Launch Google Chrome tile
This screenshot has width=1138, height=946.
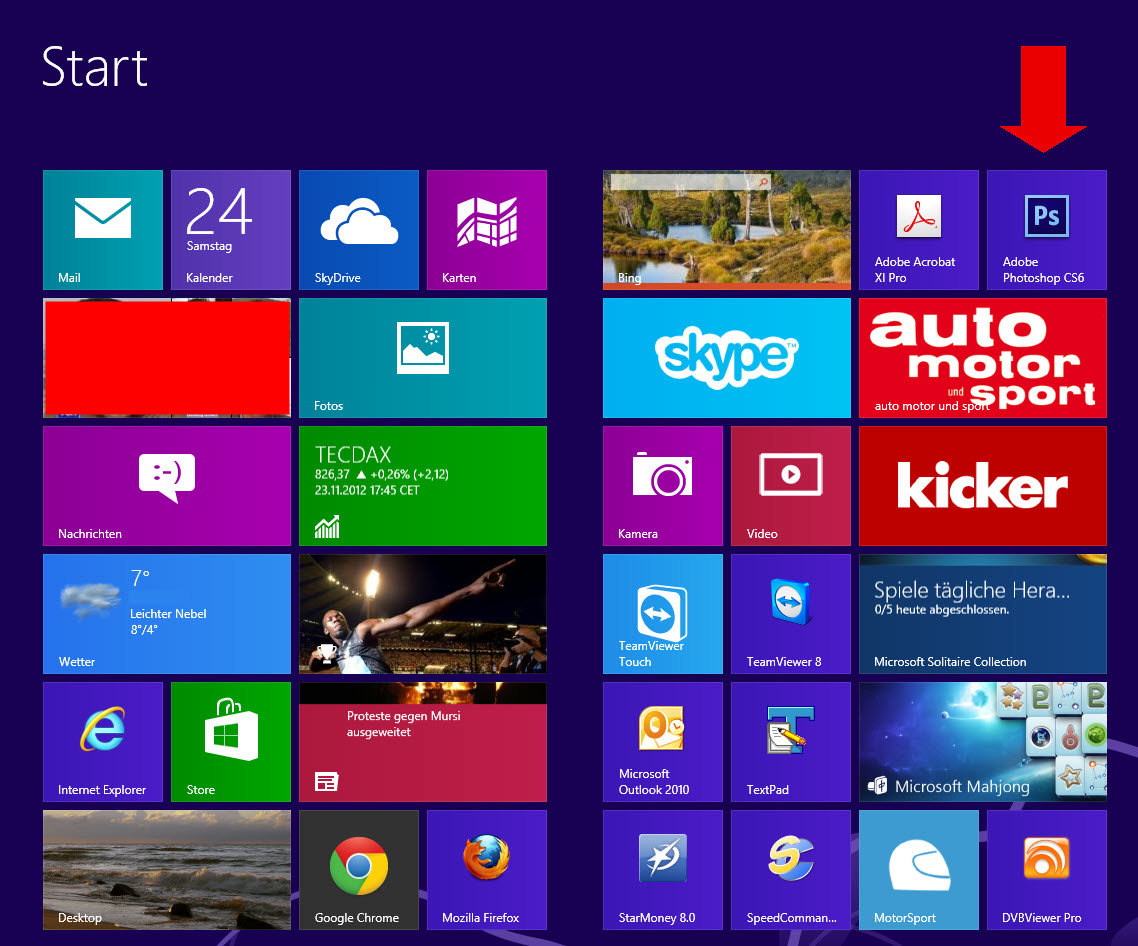(x=359, y=870)
